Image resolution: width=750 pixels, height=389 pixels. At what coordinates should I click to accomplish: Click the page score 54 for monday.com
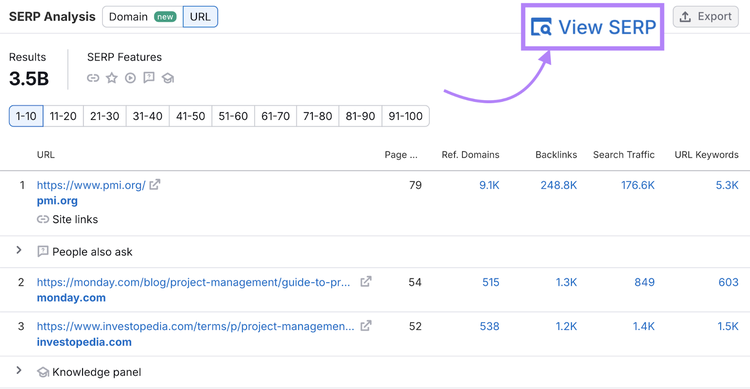pos(415,282)
